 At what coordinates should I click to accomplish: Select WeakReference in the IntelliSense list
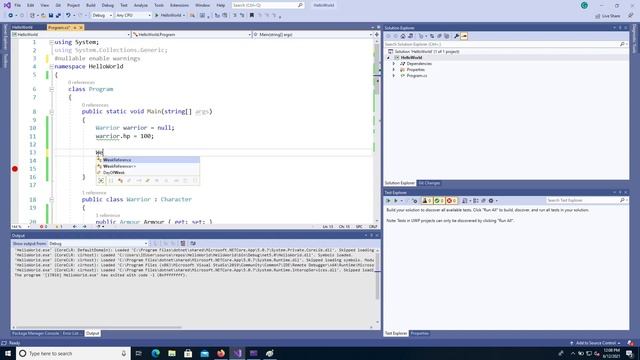[x=148, y=160]
